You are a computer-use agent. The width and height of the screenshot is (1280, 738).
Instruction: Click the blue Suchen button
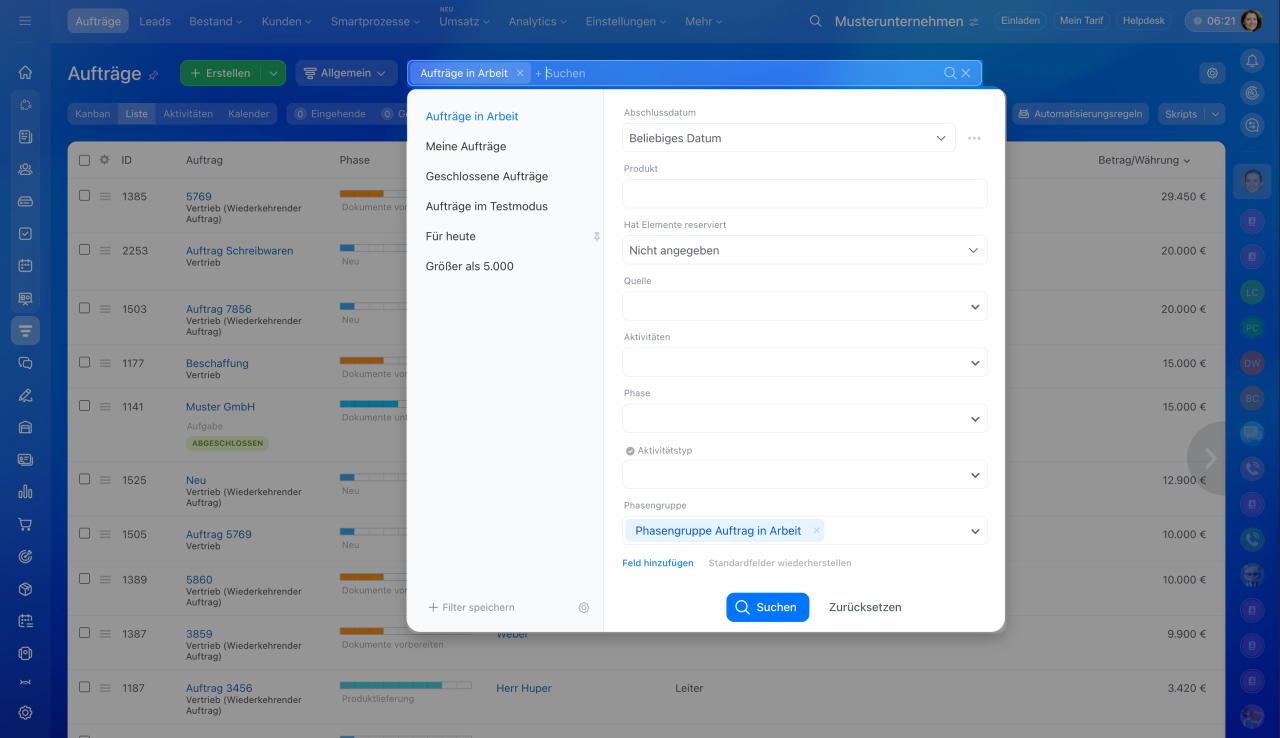(x=767, y=607)
